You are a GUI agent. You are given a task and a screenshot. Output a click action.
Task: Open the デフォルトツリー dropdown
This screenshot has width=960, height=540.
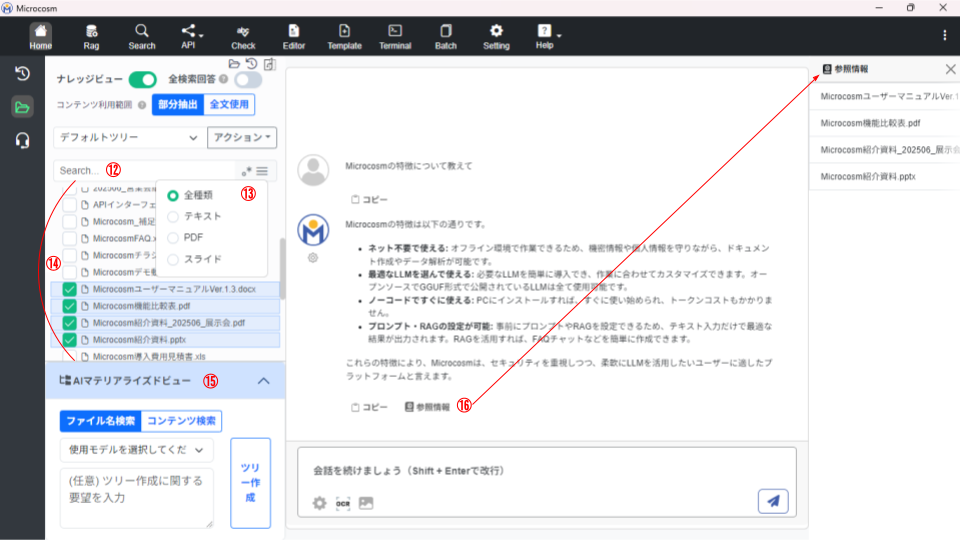[x=127, y=137]
